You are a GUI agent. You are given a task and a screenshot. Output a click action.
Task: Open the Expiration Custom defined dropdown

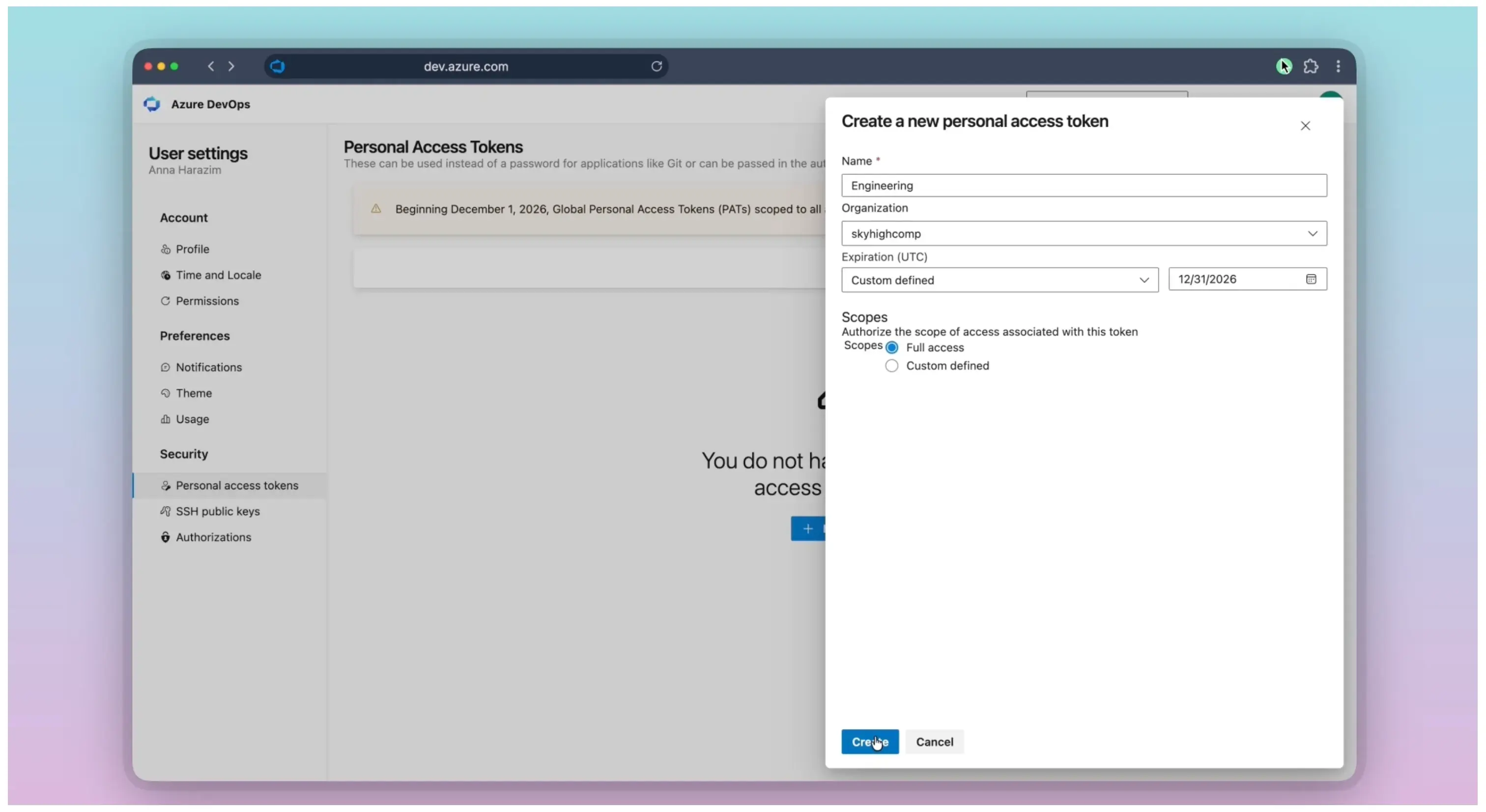point(1000,280)
